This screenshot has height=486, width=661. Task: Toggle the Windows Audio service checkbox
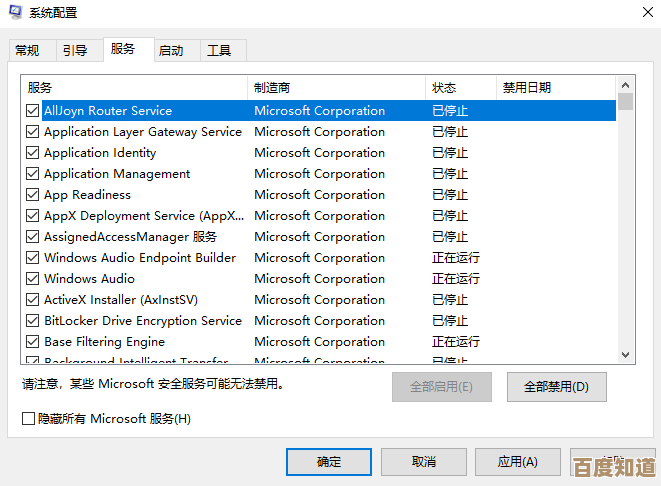coord(33,279)
